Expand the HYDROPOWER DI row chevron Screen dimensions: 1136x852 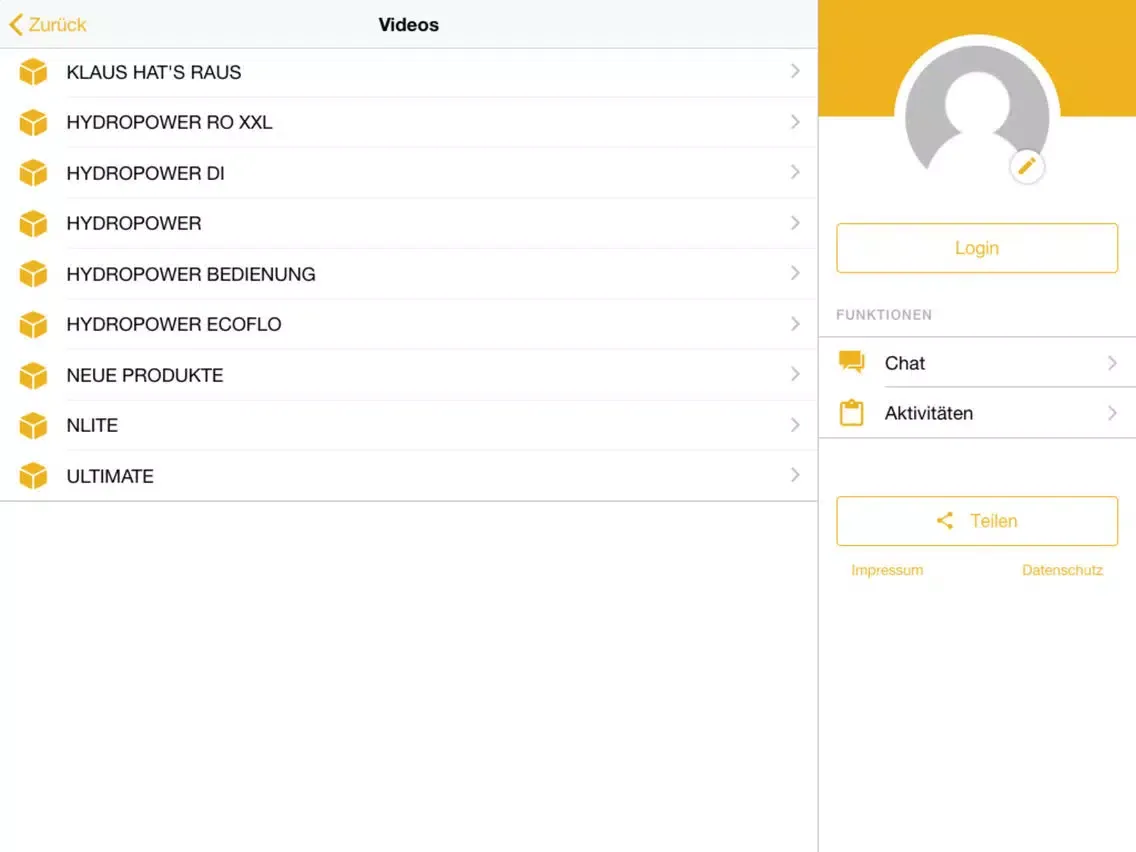(795, 173)
